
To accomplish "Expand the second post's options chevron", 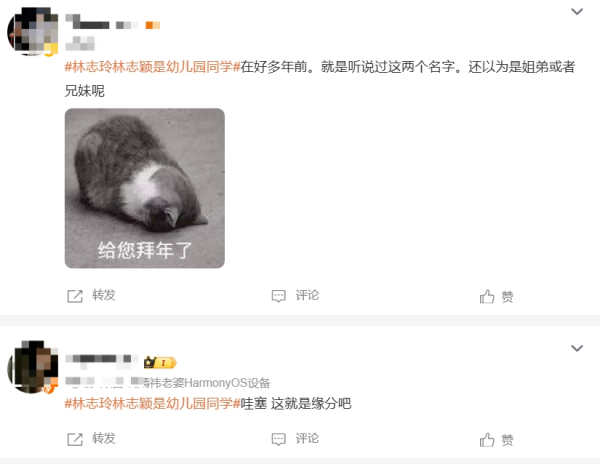I will (577, 348).
